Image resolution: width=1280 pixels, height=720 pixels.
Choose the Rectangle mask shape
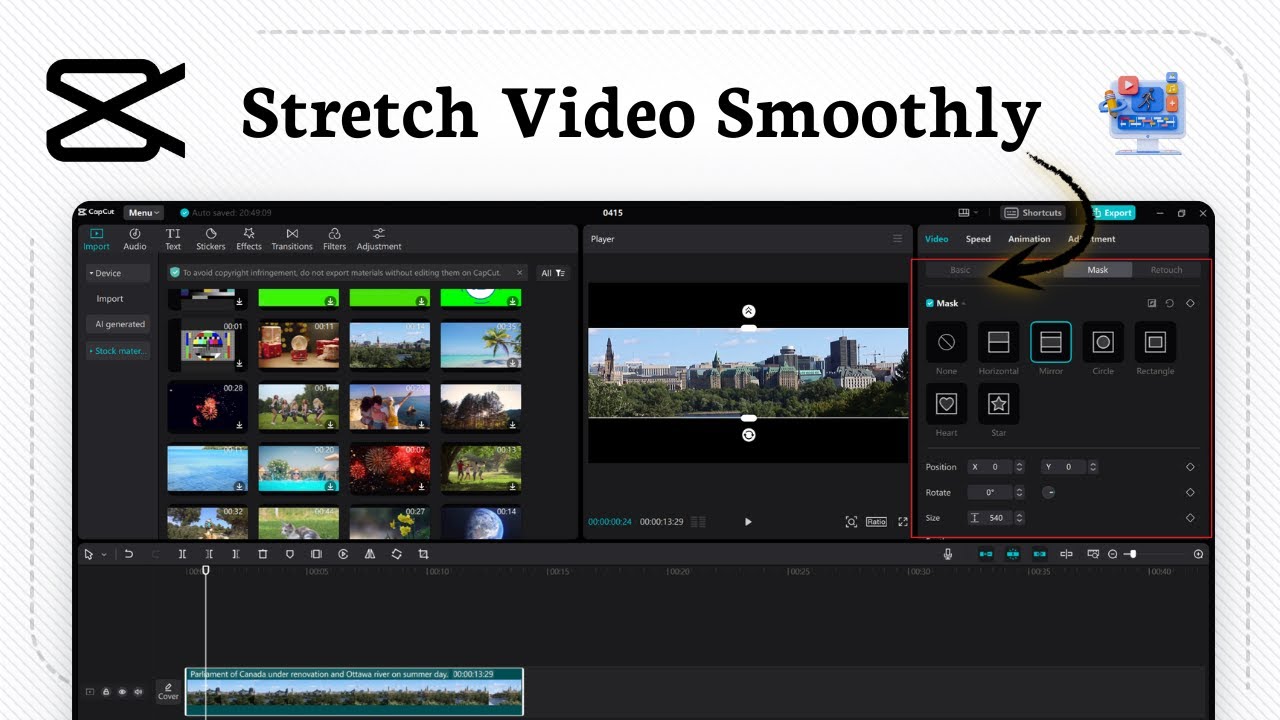click(x=1154, y=342)
